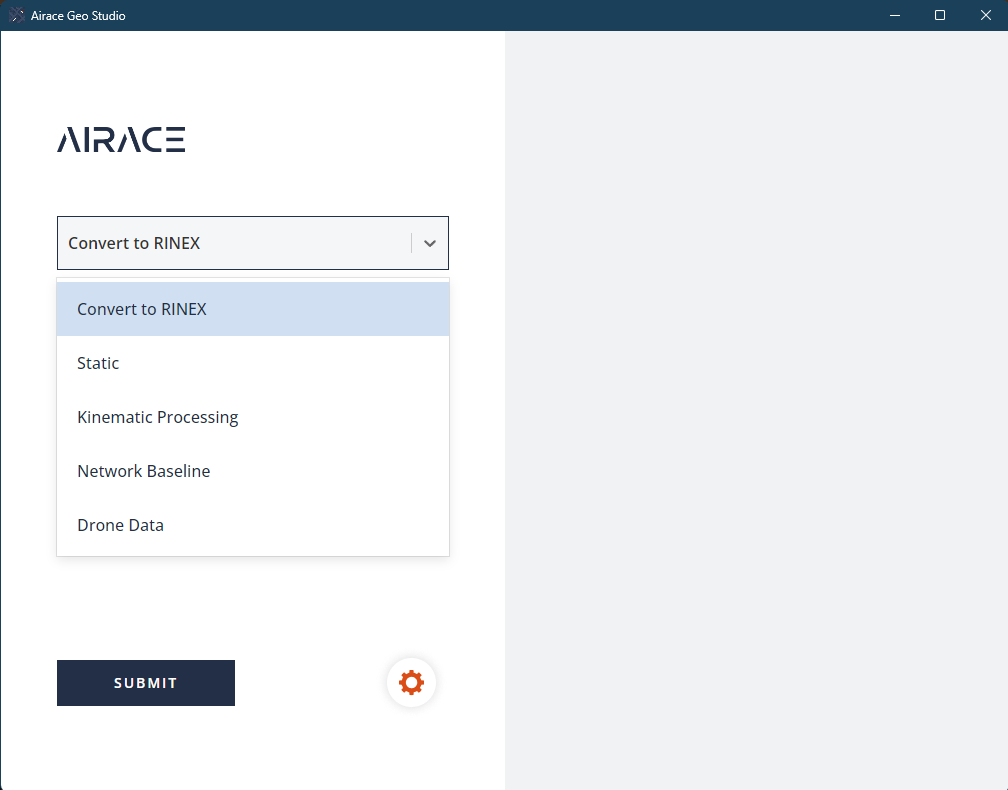Click the Airace app icon in title bar
Viewport: 1008px width, 790px height.
click(x=17, y=16)
